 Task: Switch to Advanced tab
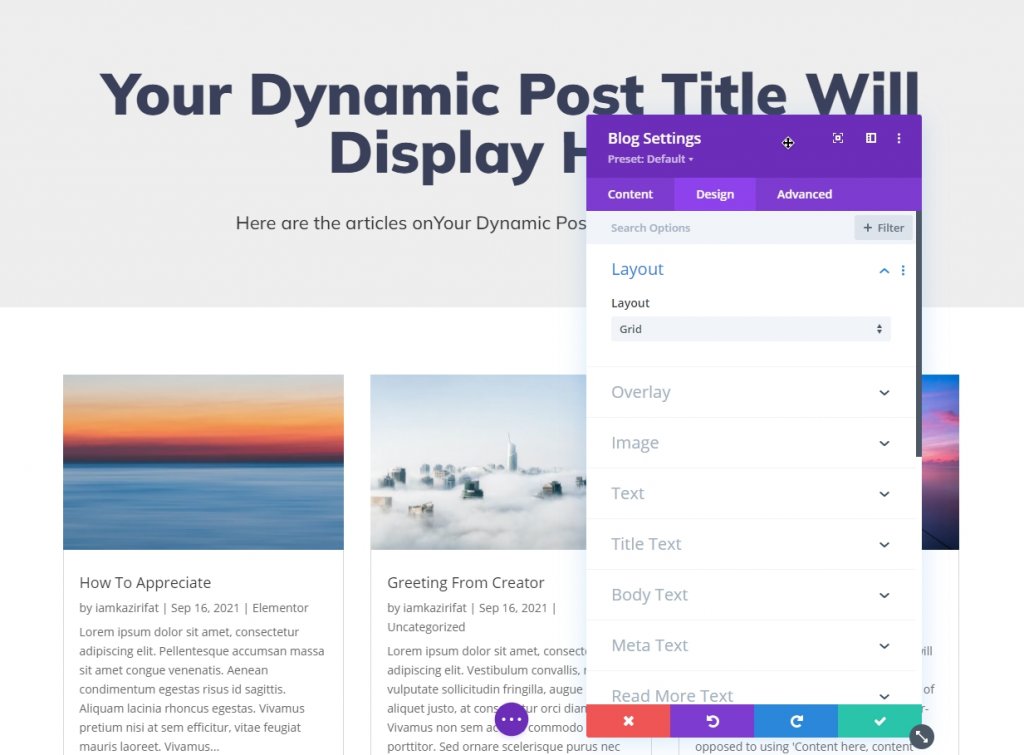(805, 194)
